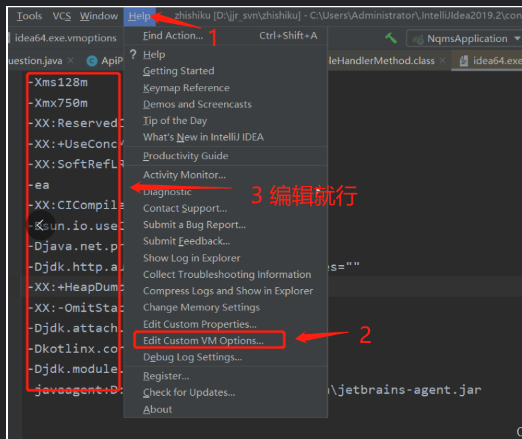Viewport: 522px width, 439px height.
Task: Click the -Xmx750m line in editor
Action: [61, 103]
